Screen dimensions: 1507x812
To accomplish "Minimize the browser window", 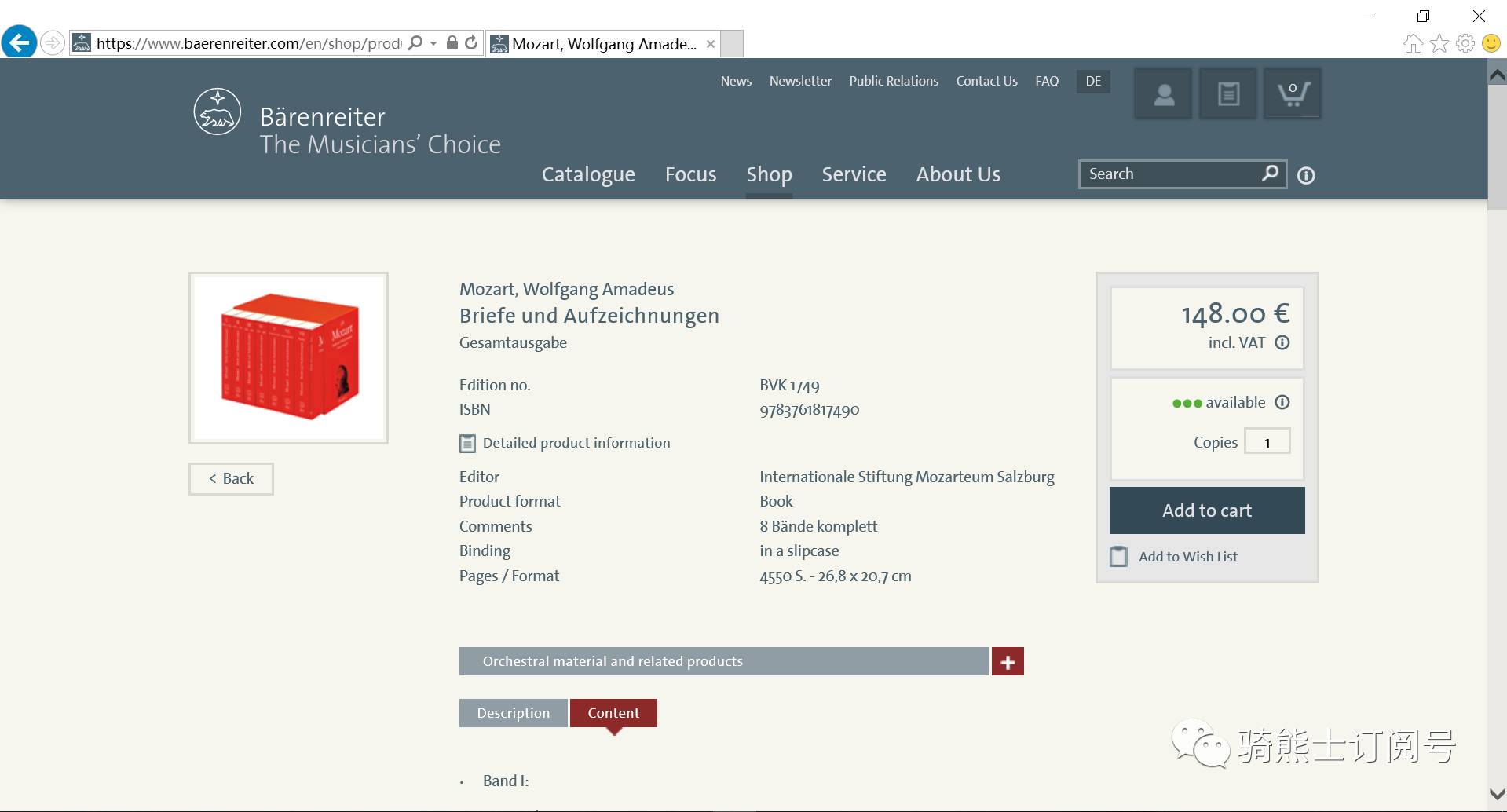I will pos(1369,16).
